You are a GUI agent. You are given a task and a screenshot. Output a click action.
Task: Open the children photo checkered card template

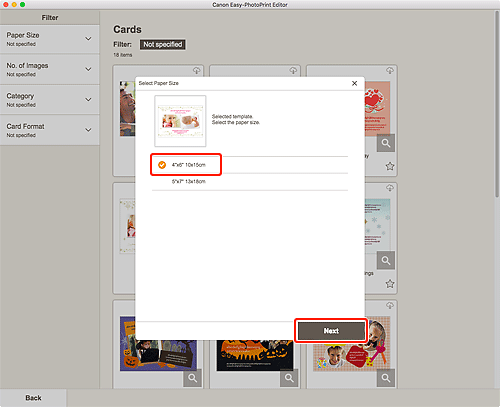pyautogui.click(x=352, y=355)
